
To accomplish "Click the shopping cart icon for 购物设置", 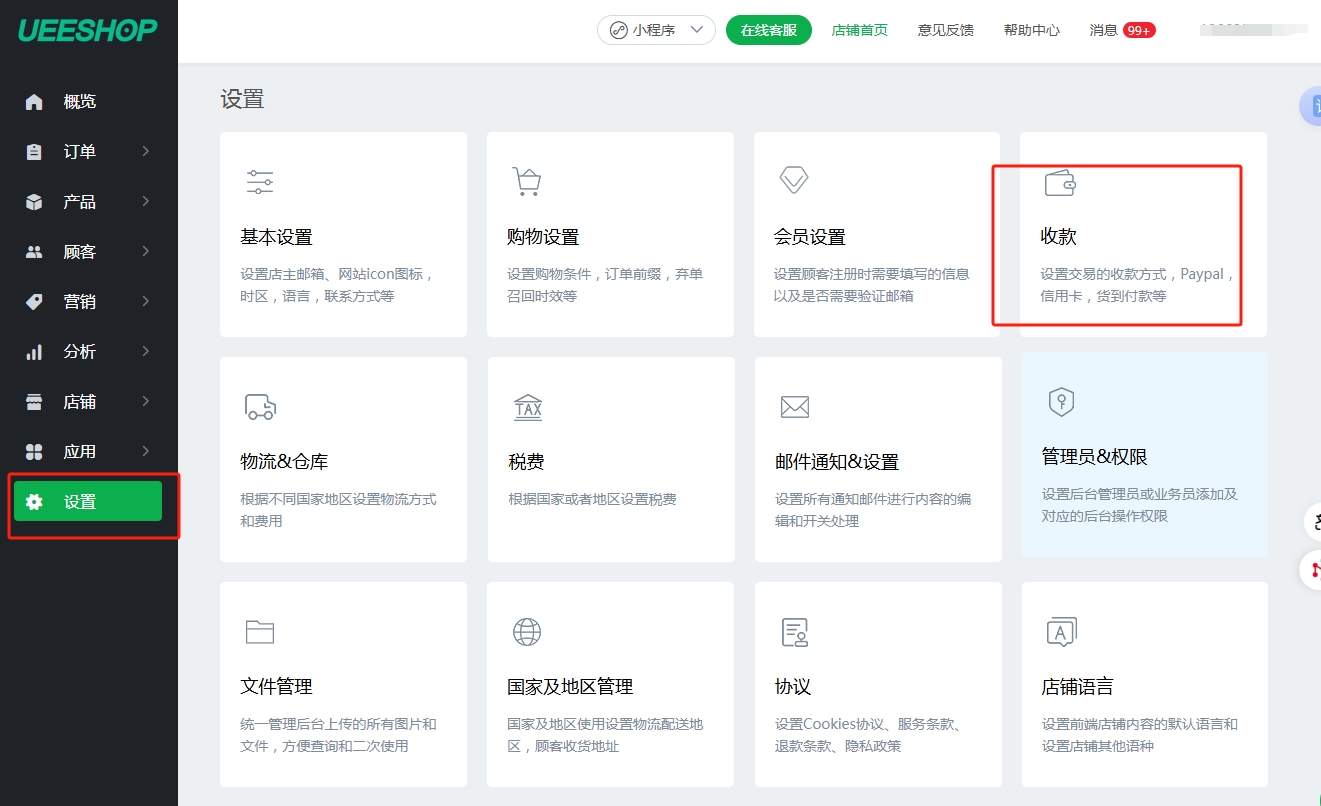I will click(527, 182).
